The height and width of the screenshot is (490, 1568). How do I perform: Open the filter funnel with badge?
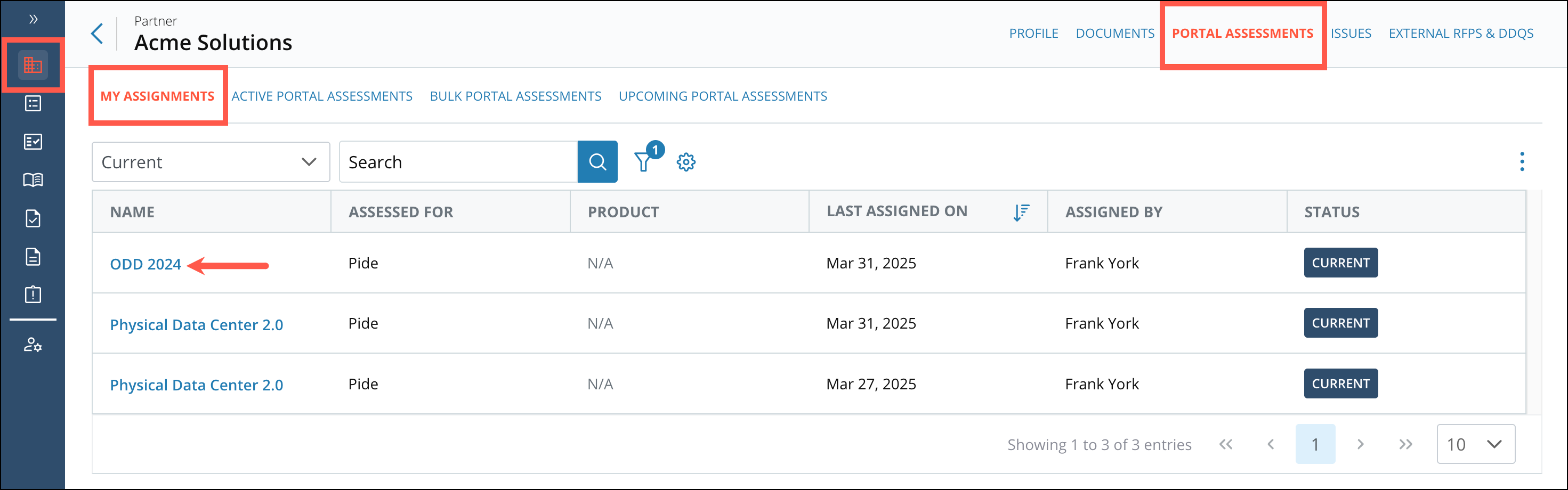(643, 162)
